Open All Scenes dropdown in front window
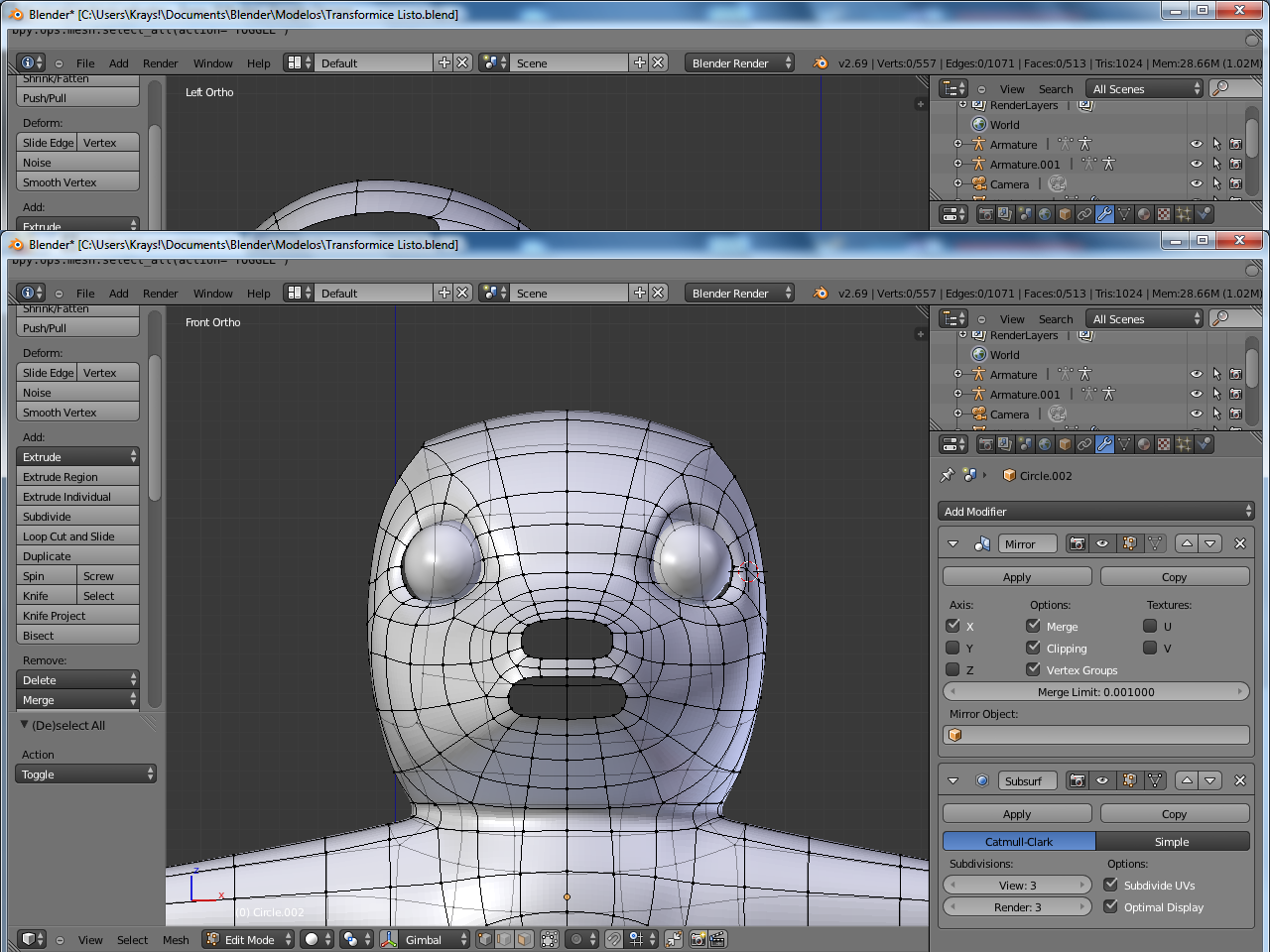The width and height of the screenshot is (1270, 952). pyautogui.click(x=1145, y=318)
